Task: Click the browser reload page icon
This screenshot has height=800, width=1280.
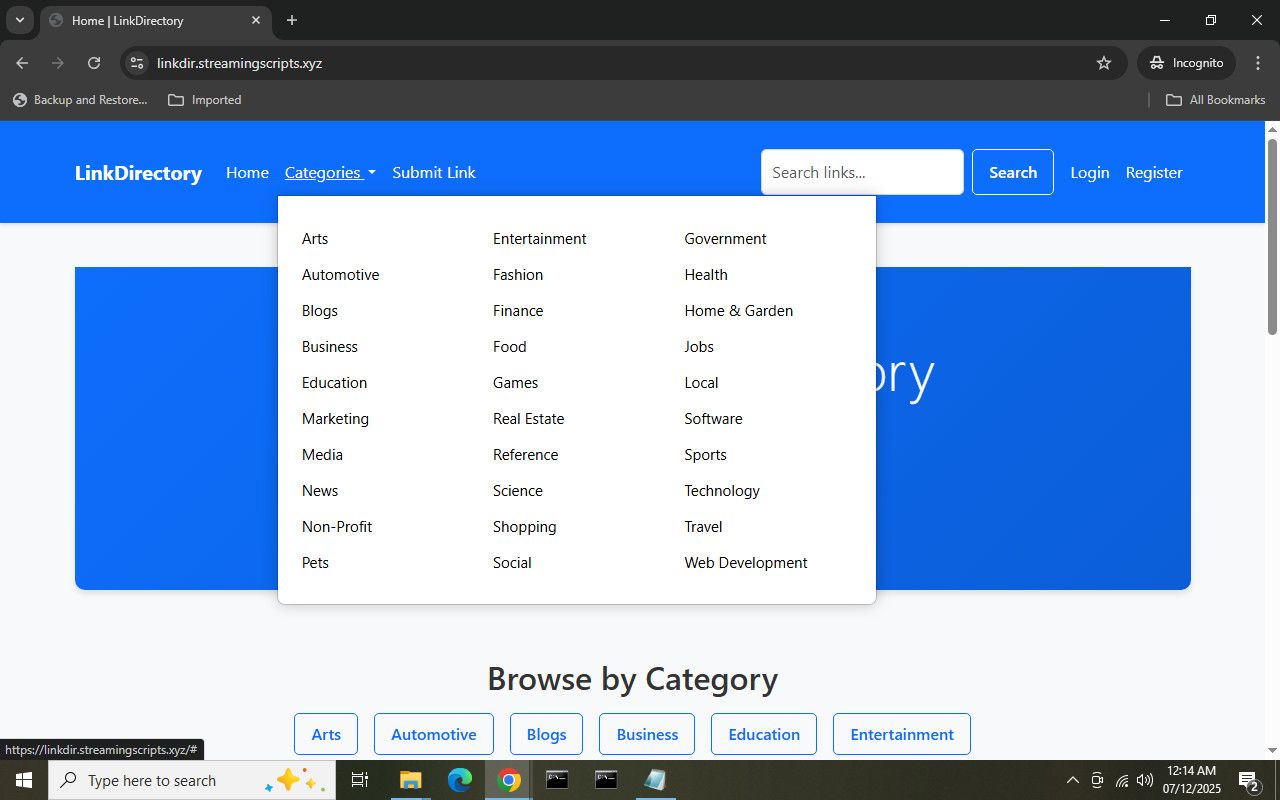Action: coord(94,63)
